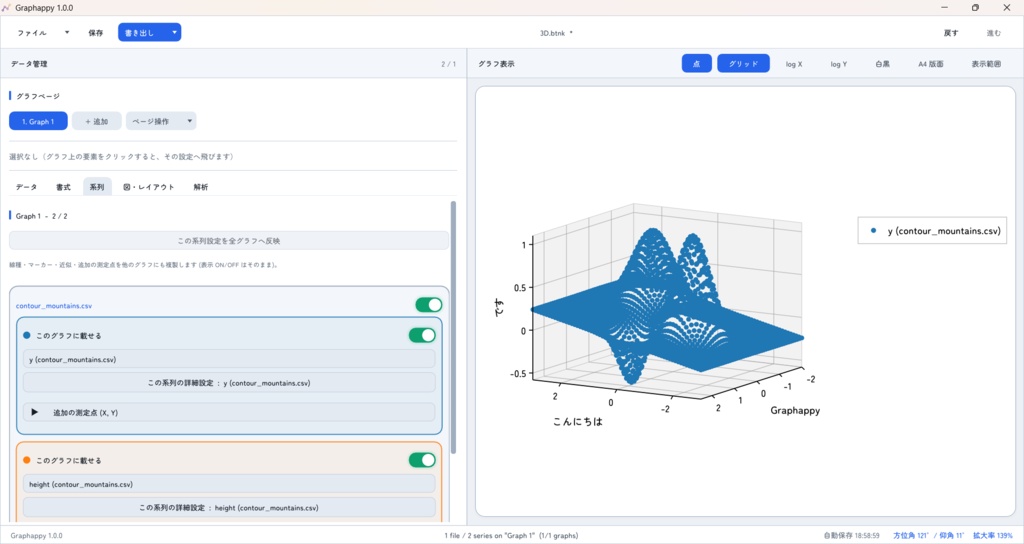The height and width of the screenshot is (544, 1024).
Task: Toggle このグラフに載せる for height series
Action: [423, 460]
